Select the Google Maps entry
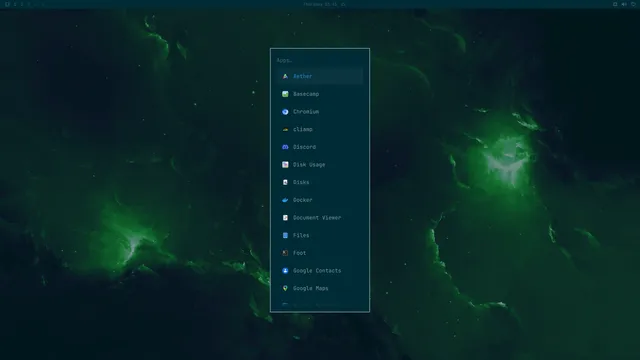The width and height of the screenshot is (640, 360). tap(320, 288)
